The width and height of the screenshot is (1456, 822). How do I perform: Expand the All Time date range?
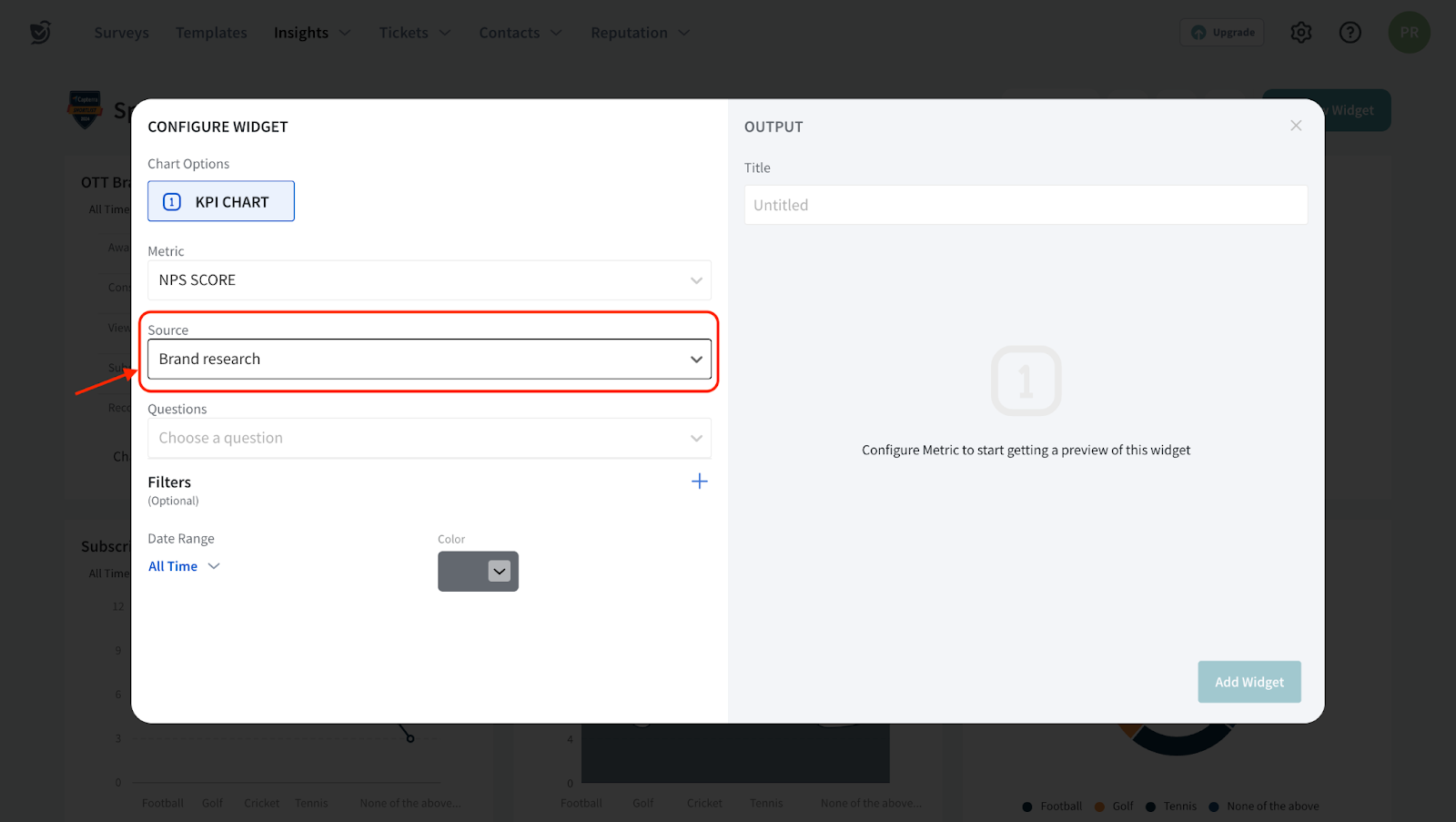(x=184, y=566)
